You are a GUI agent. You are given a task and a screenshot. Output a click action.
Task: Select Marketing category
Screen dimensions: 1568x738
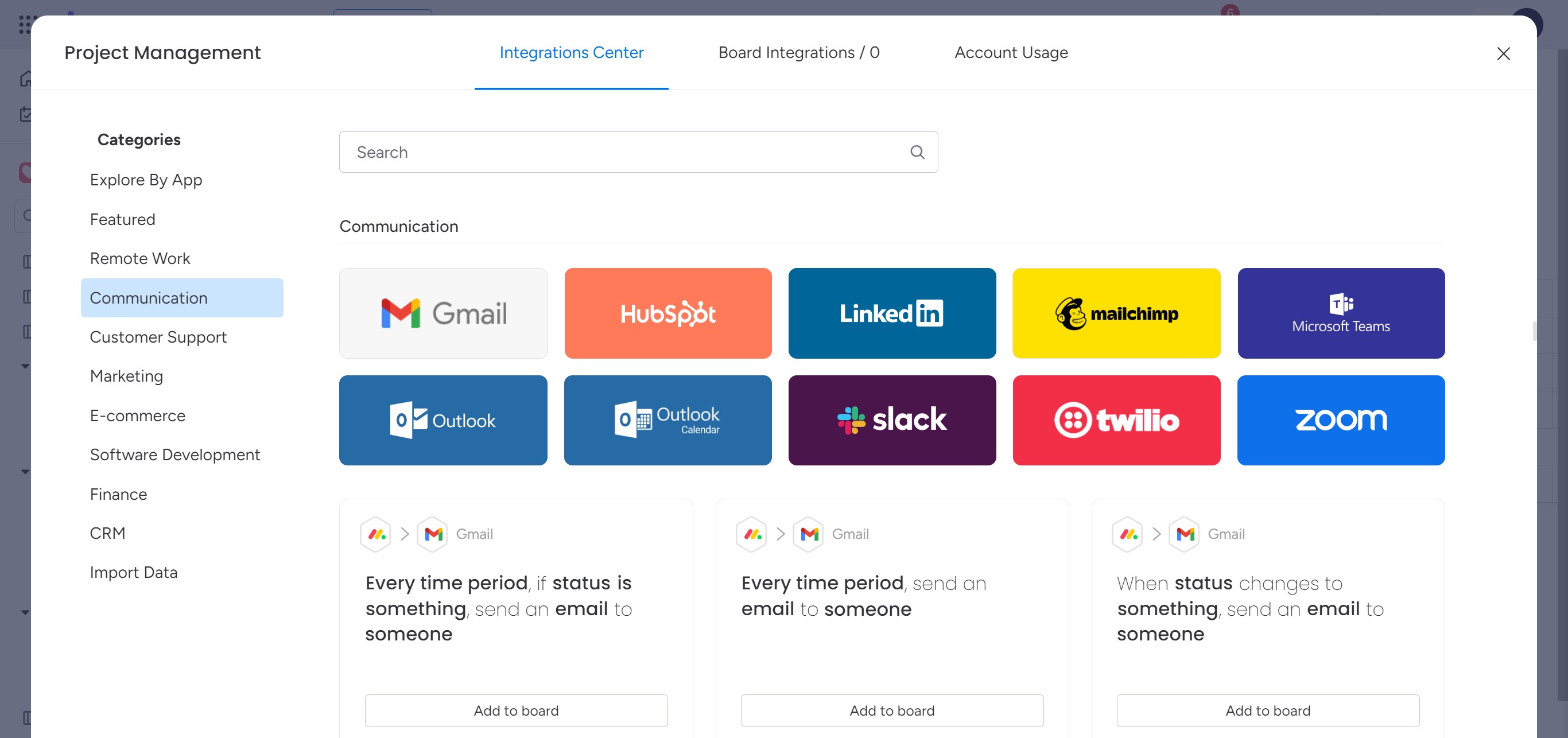point(182,376)
